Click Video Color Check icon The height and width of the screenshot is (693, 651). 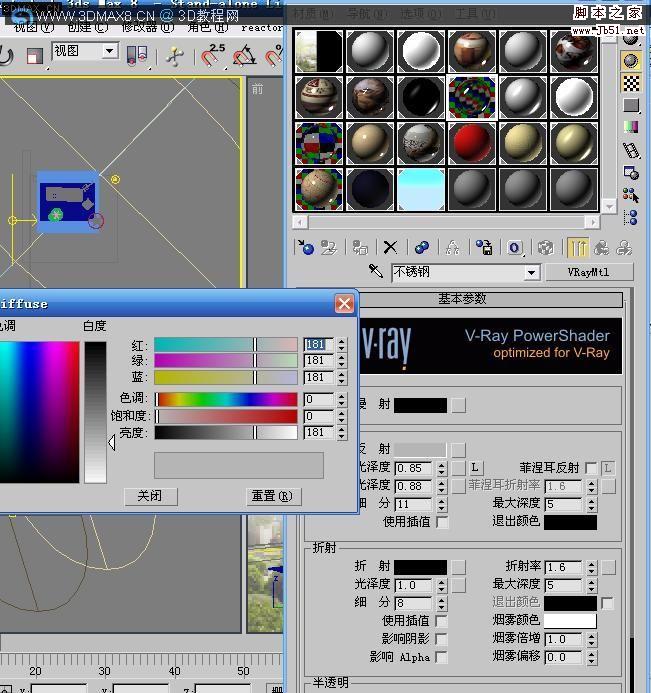pyautogui.click(x=631, y=127)
